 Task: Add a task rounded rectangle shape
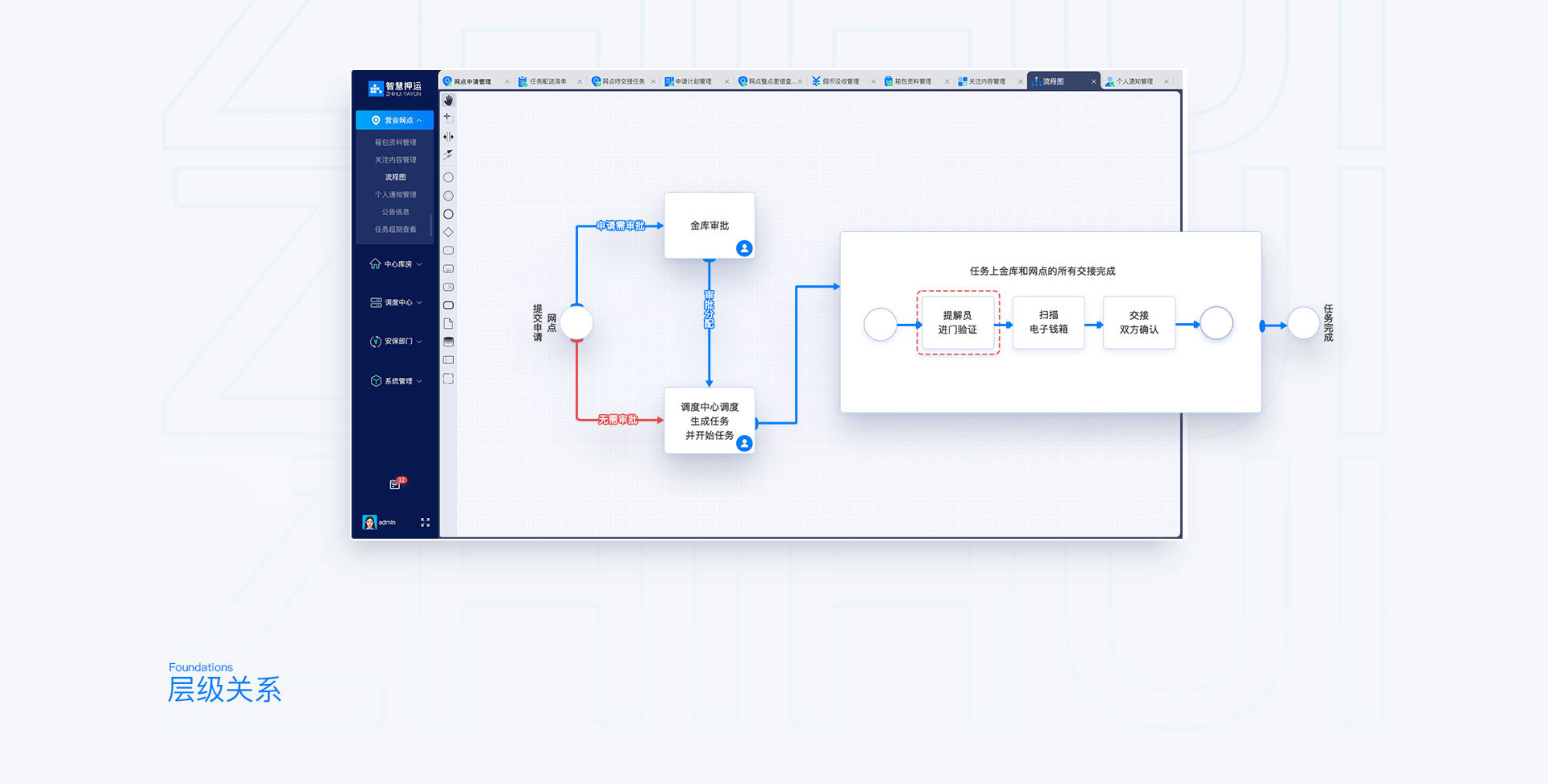[448, 251]
